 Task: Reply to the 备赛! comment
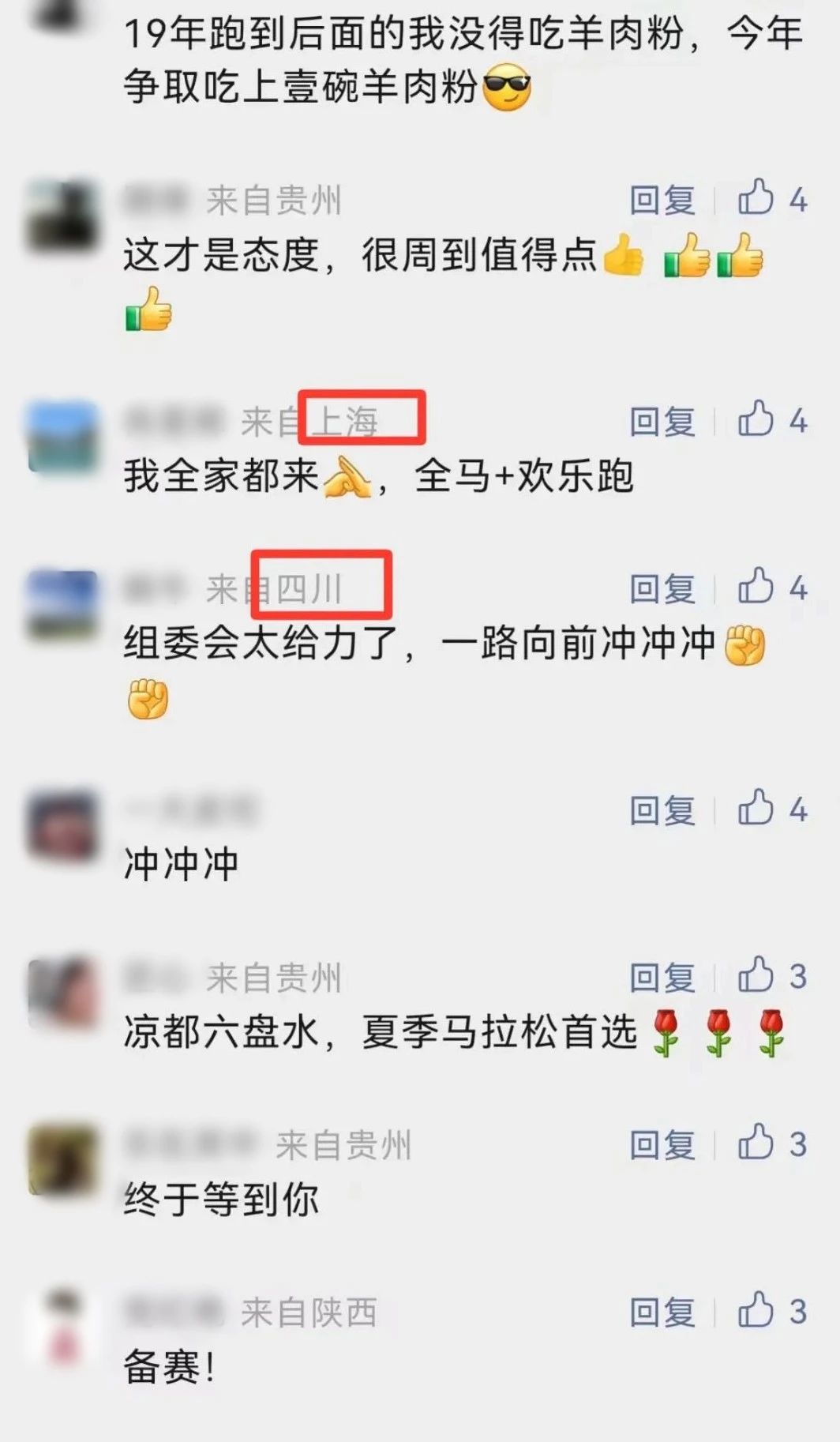662,1312
